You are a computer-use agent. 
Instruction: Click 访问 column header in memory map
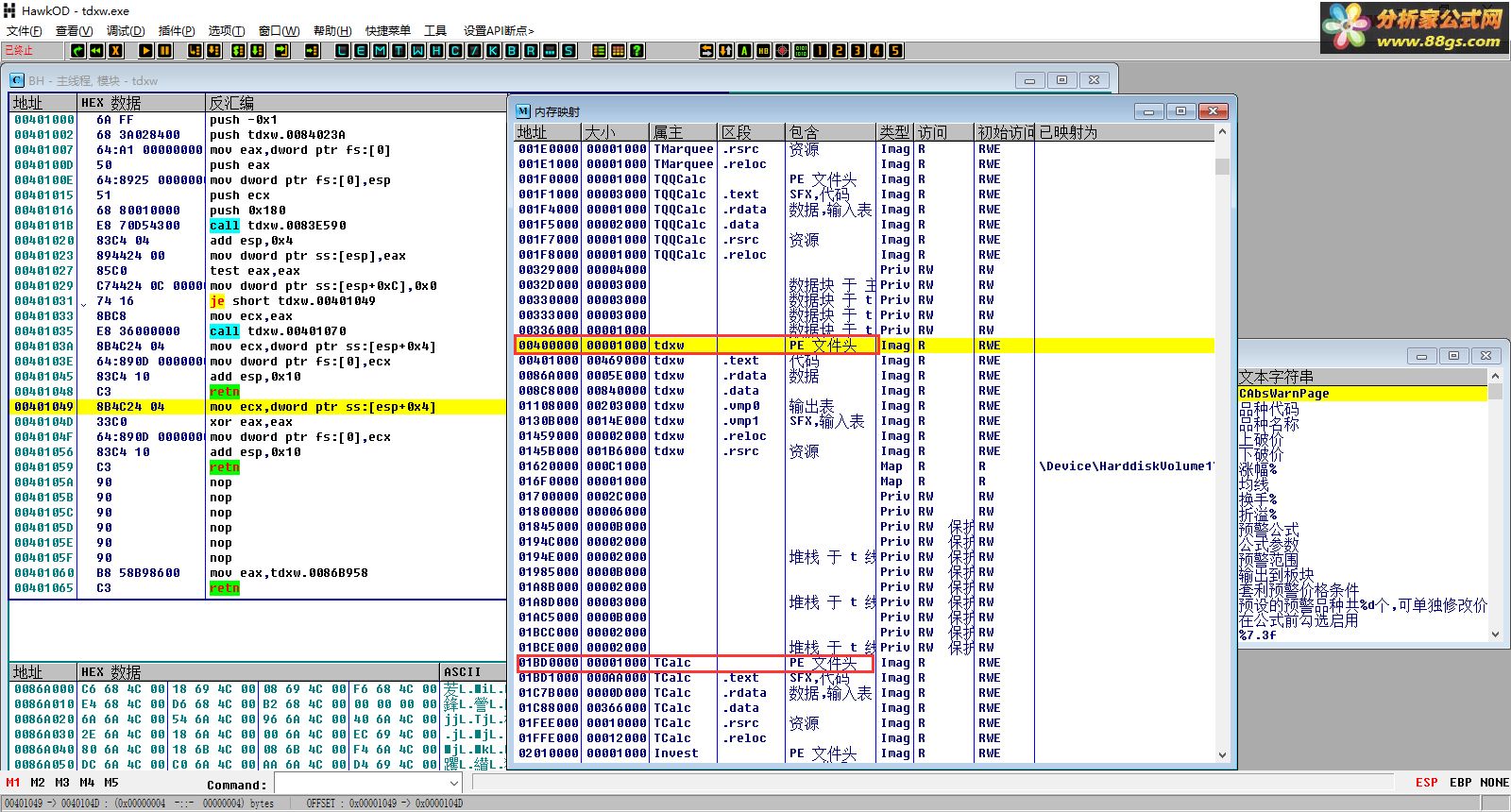click(x=943, y=132)
